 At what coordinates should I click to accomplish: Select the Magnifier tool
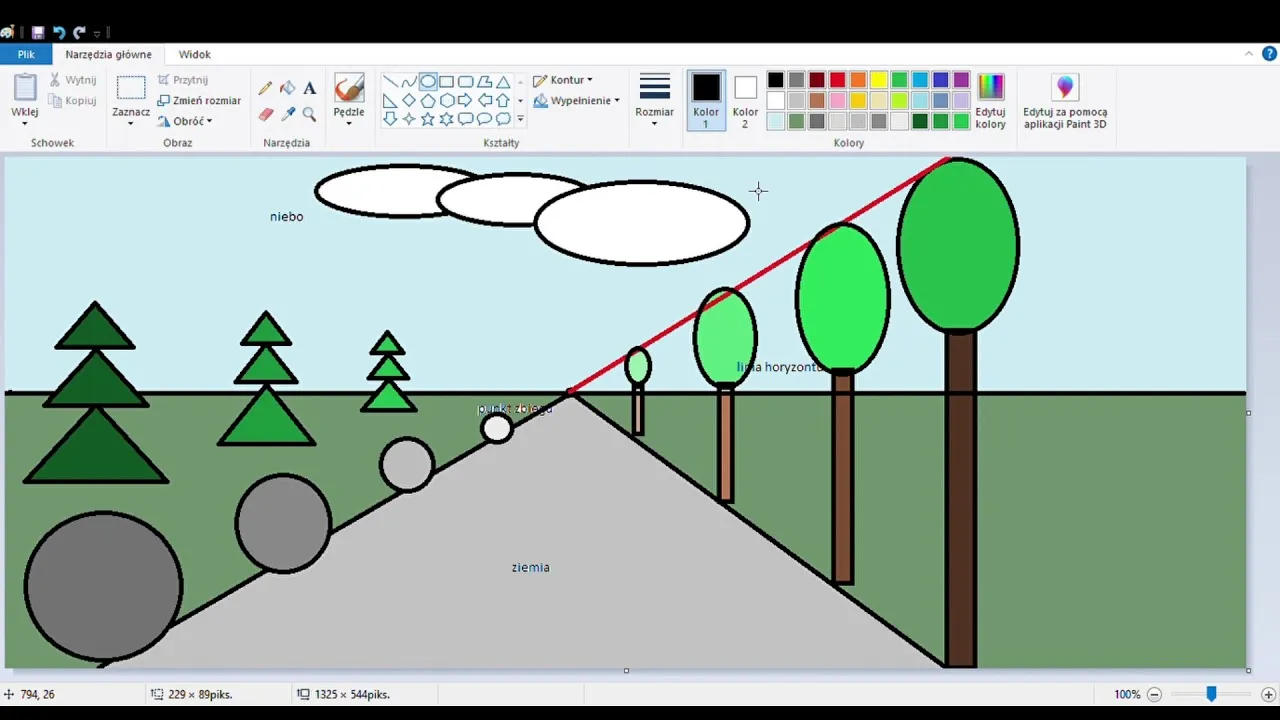tap(309, 114)
